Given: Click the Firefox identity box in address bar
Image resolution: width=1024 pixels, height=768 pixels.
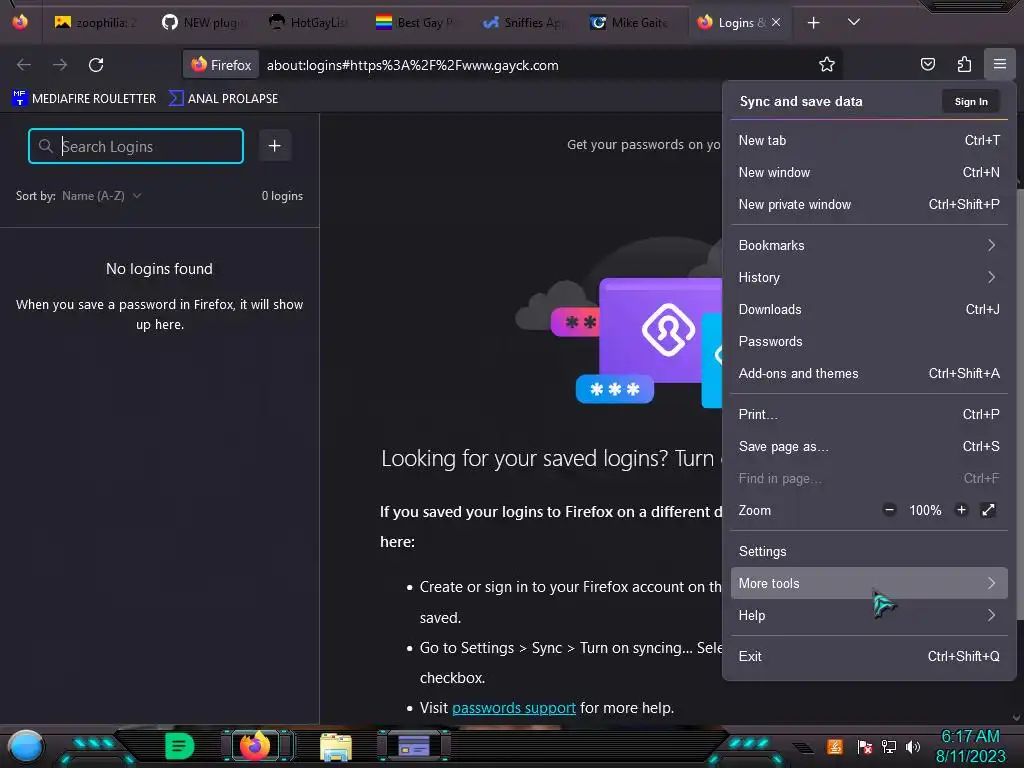Looking at the screenshot, I should pyautogui.click(x=221, y=65).
